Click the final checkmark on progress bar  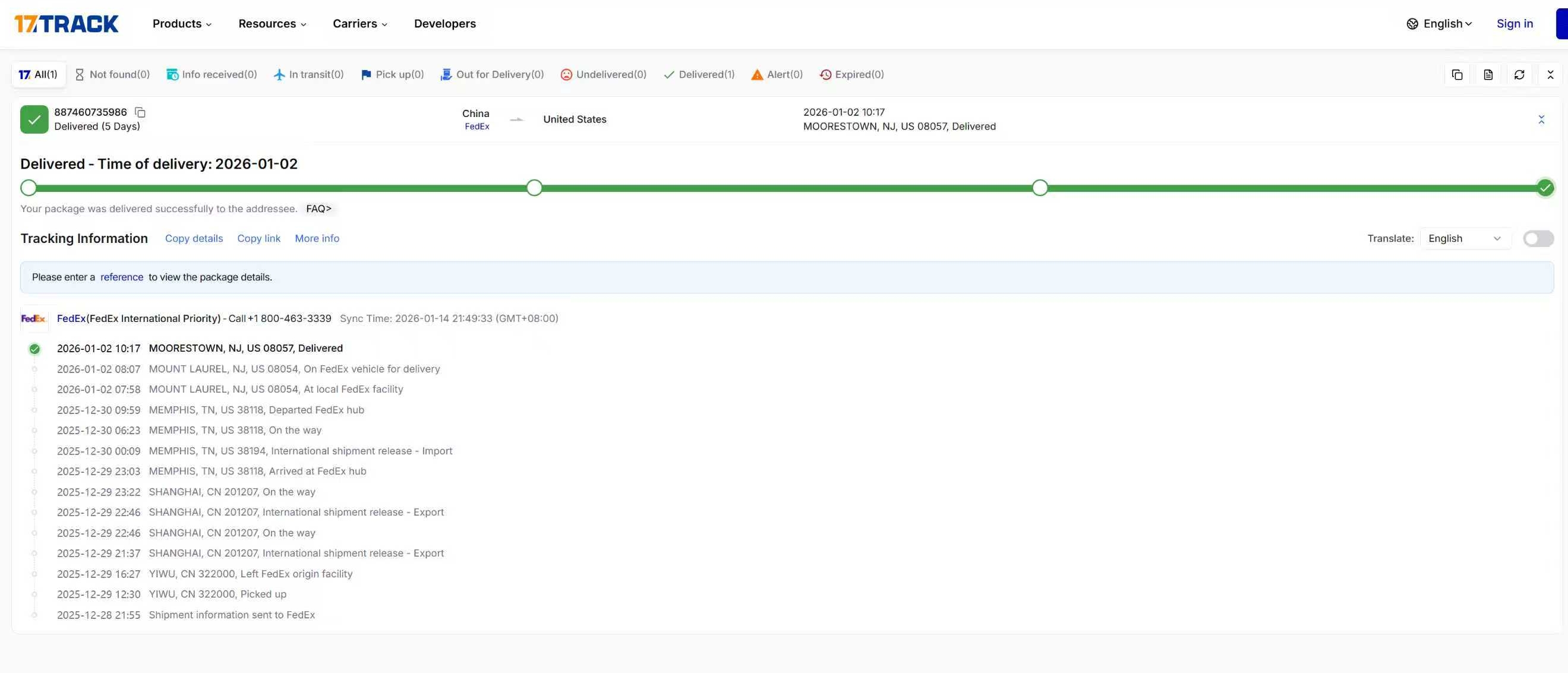pyautogui.click(x=1545, y=188)
